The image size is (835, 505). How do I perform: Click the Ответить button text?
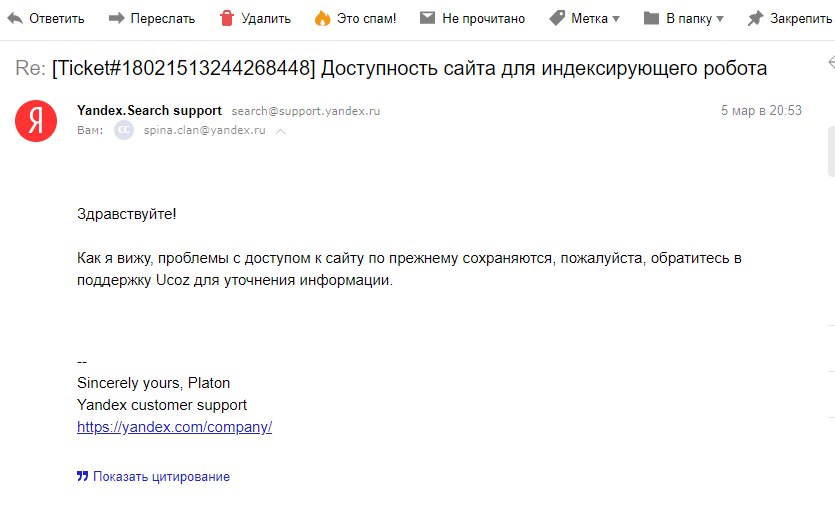(x=56, y=19)
